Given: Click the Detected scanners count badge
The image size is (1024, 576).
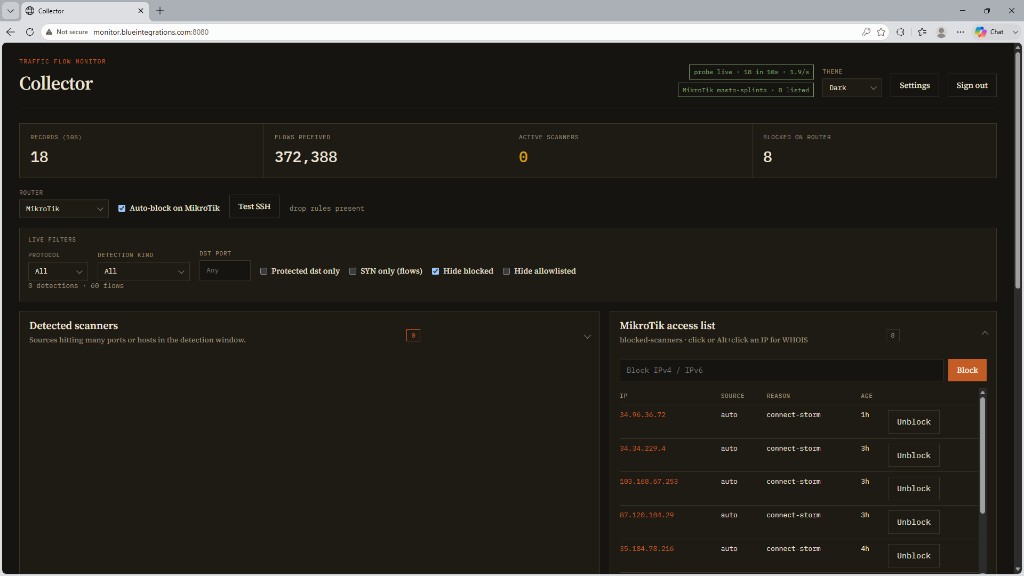Looking at the screenshot, I should [413, 336].
